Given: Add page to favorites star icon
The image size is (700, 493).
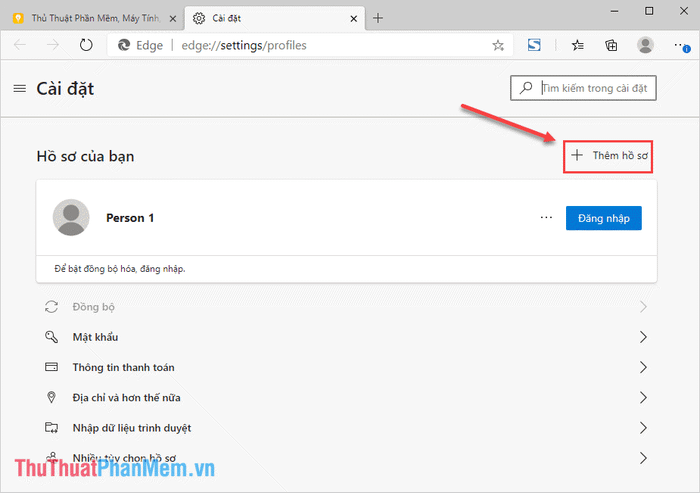Looking at the screenshot, I should 498,45.
